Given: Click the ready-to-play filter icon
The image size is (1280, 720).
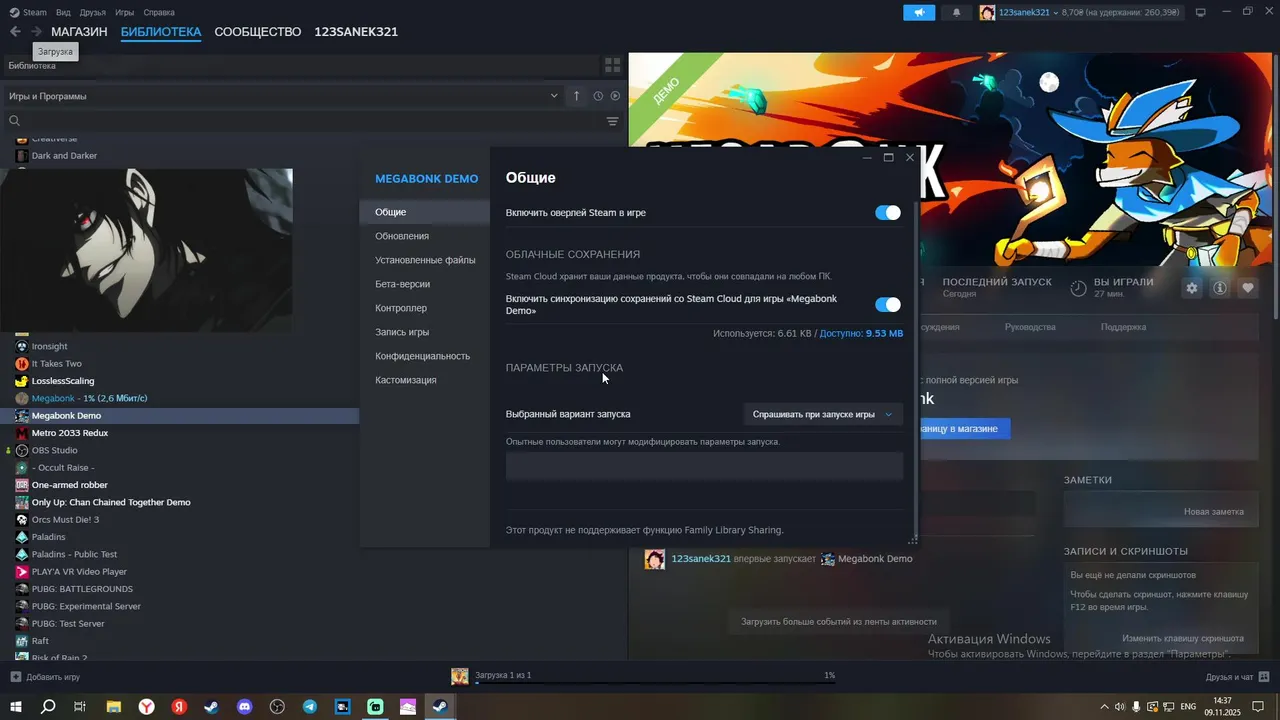Looking at the screenshot, I should pyautogui.click(x=615, y=96).
